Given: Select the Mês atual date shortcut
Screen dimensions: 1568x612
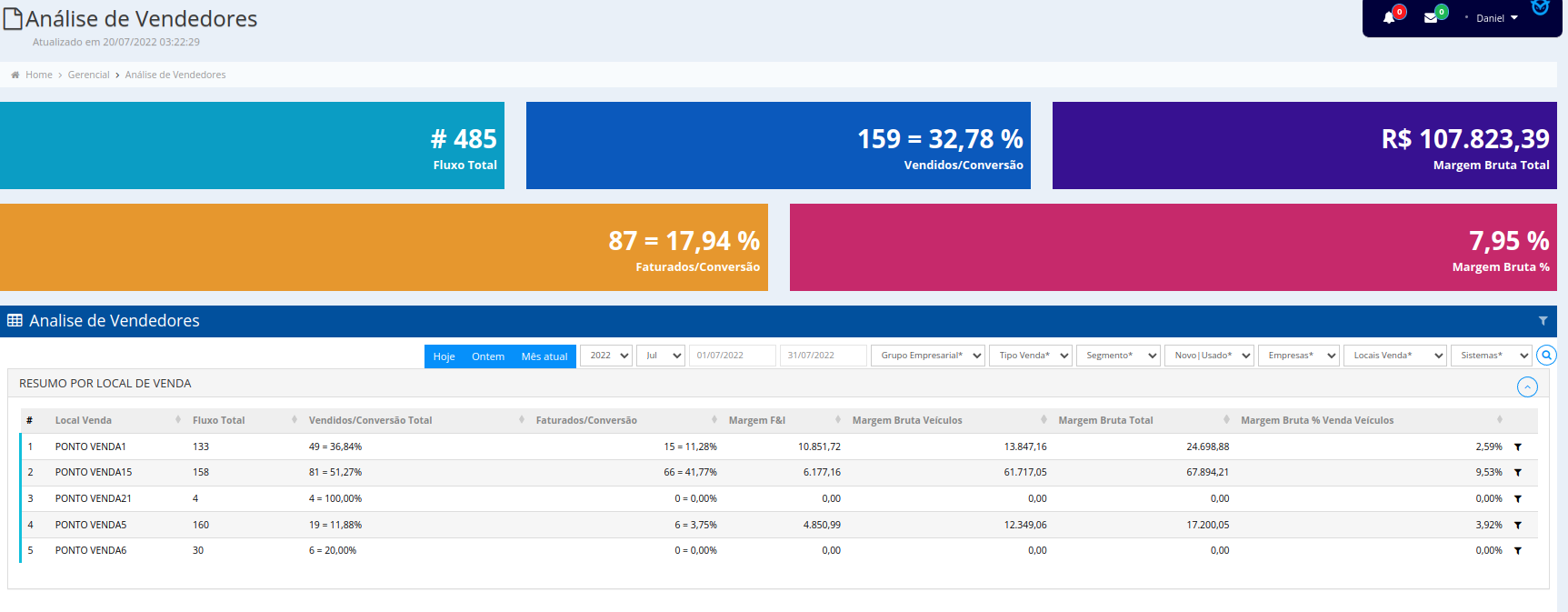Looking at the screenshot, I should point(544,356).
